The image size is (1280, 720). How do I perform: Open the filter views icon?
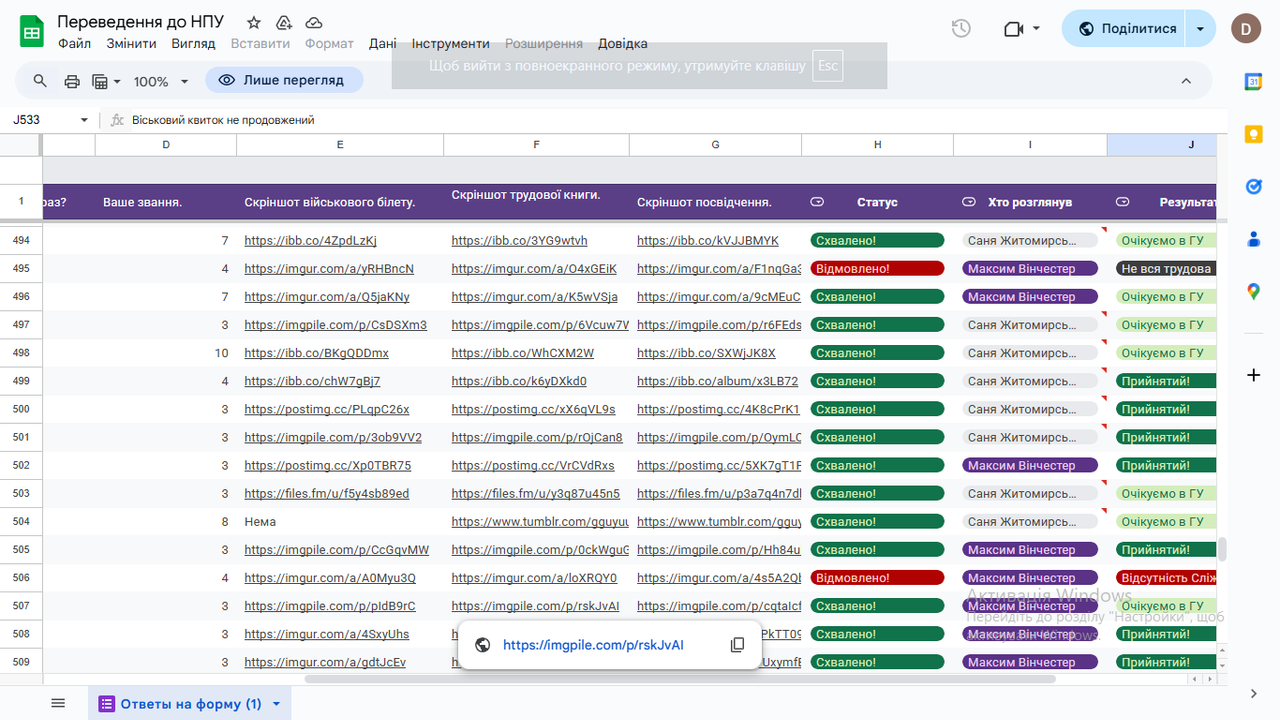(100, 81)
